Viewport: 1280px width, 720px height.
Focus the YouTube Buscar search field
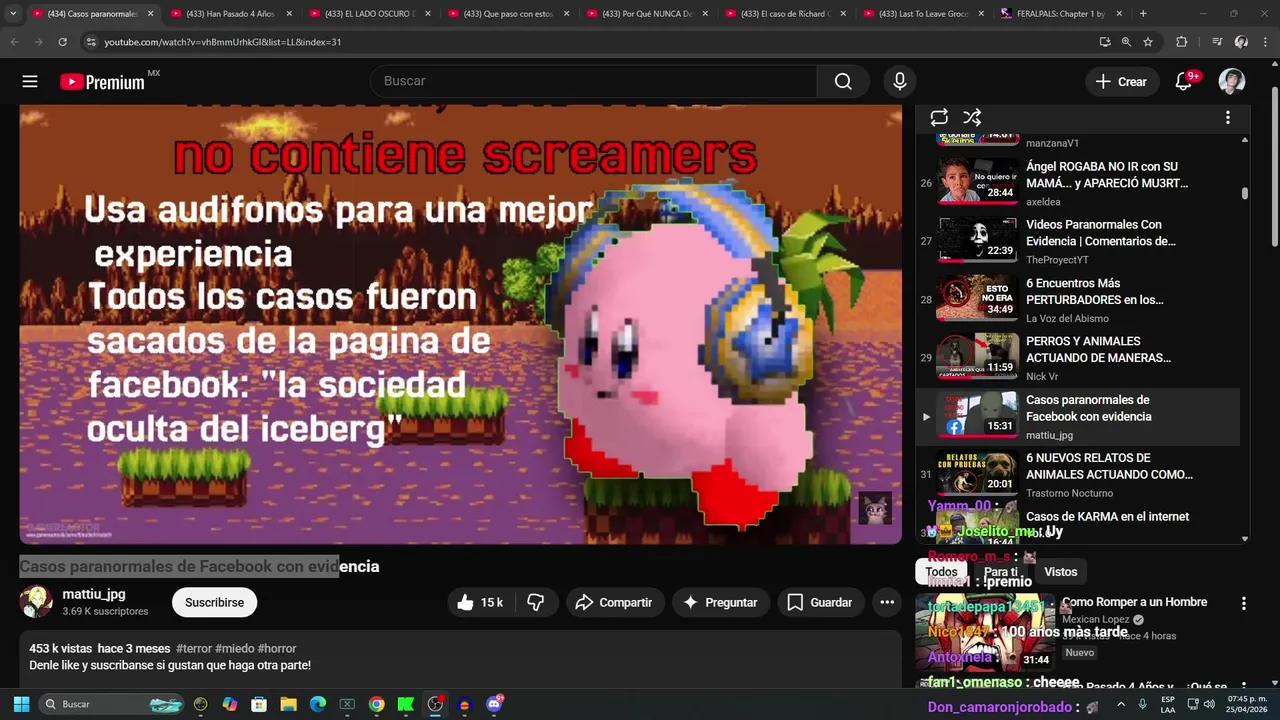pyautogui.click(x=594, y=82)
